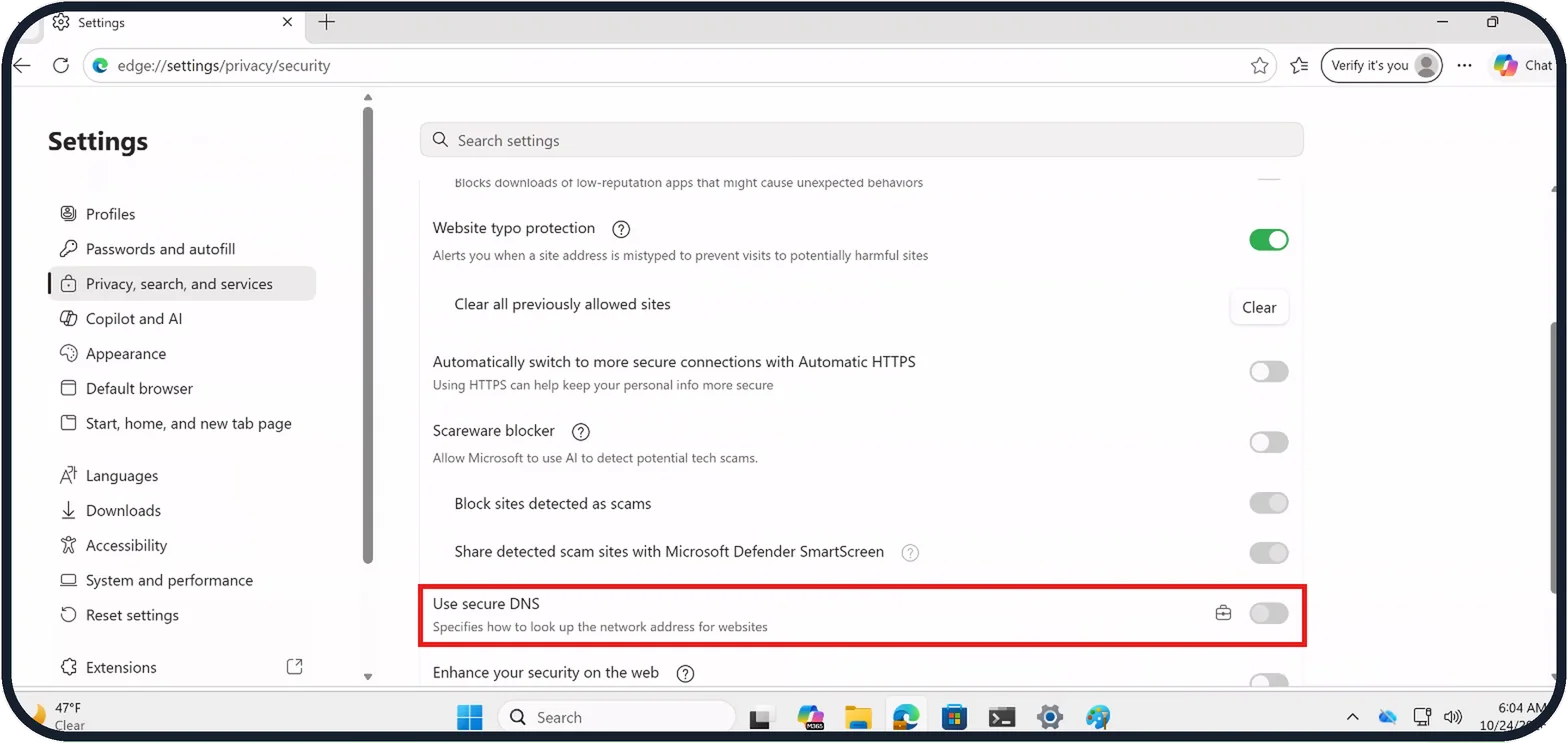Click the sidebar scroll down arrow
1568x743 pixels.
[x=368, y=677]
